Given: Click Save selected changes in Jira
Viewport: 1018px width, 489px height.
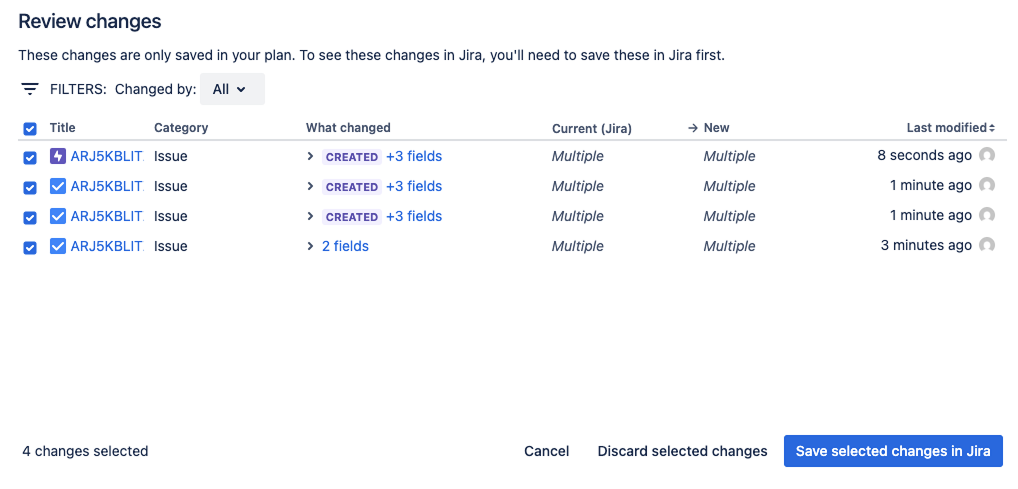Looking at the screenshot, I should (x=893, y=451).
